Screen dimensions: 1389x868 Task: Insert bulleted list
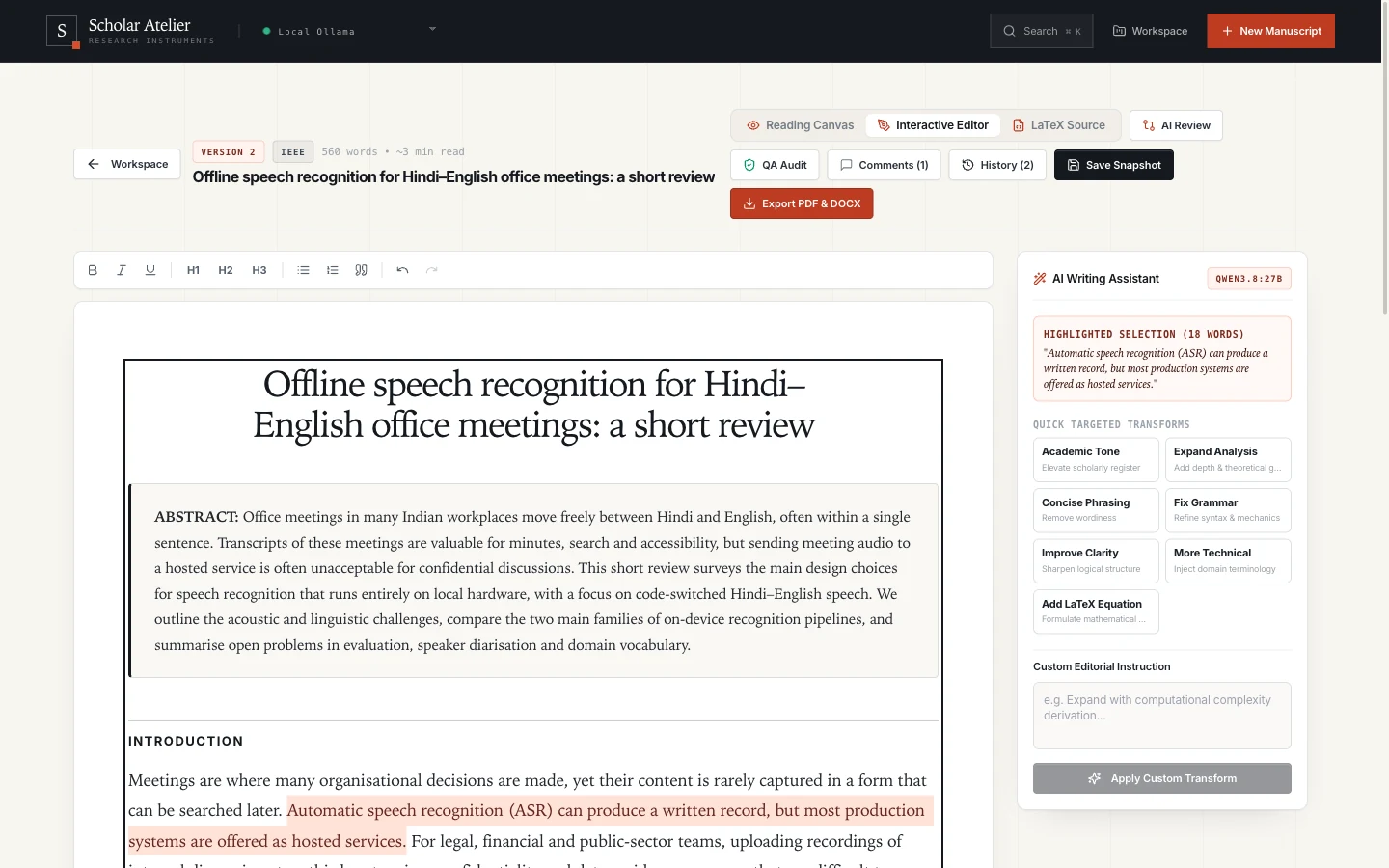pyautogui.click(x=303, y=270)
